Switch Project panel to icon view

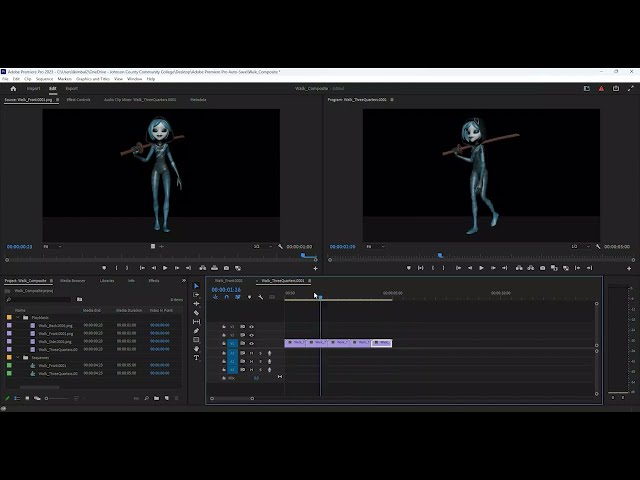point(27,398)
